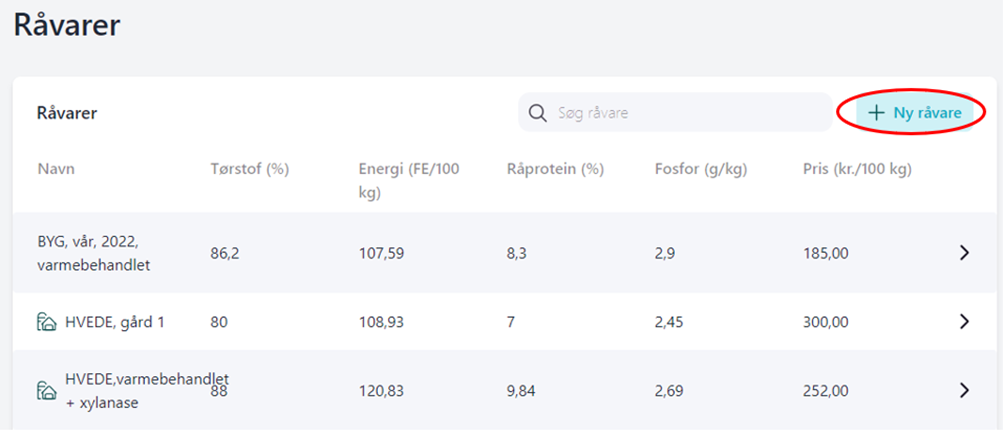Select the Råprotein (%) column header
Screen dimensions: 1004x434
point(555,169)
